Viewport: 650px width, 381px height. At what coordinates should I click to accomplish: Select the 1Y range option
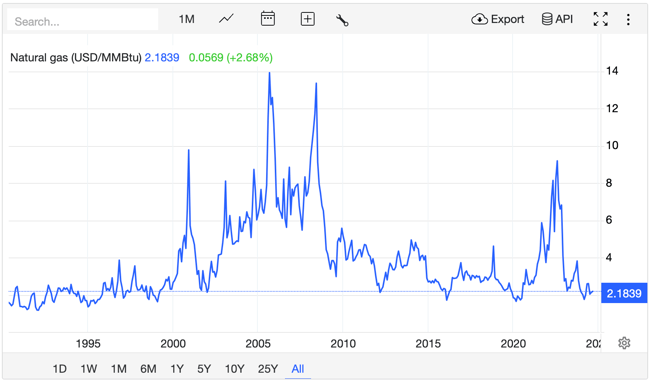(x=177, y=369)
